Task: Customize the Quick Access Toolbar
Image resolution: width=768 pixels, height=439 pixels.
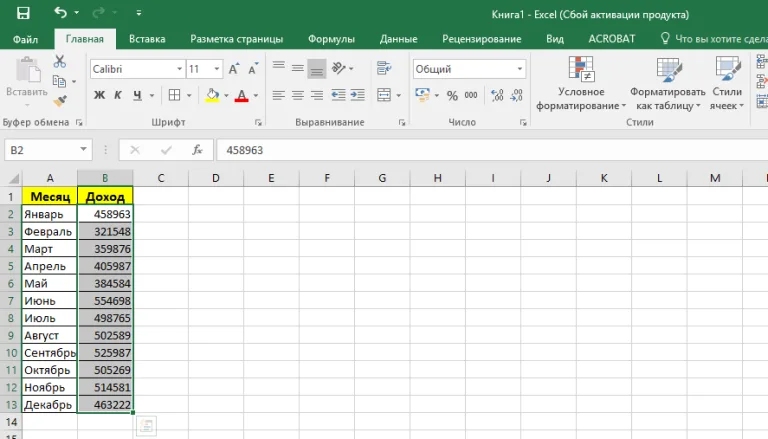Action: (x=139, y=13)
